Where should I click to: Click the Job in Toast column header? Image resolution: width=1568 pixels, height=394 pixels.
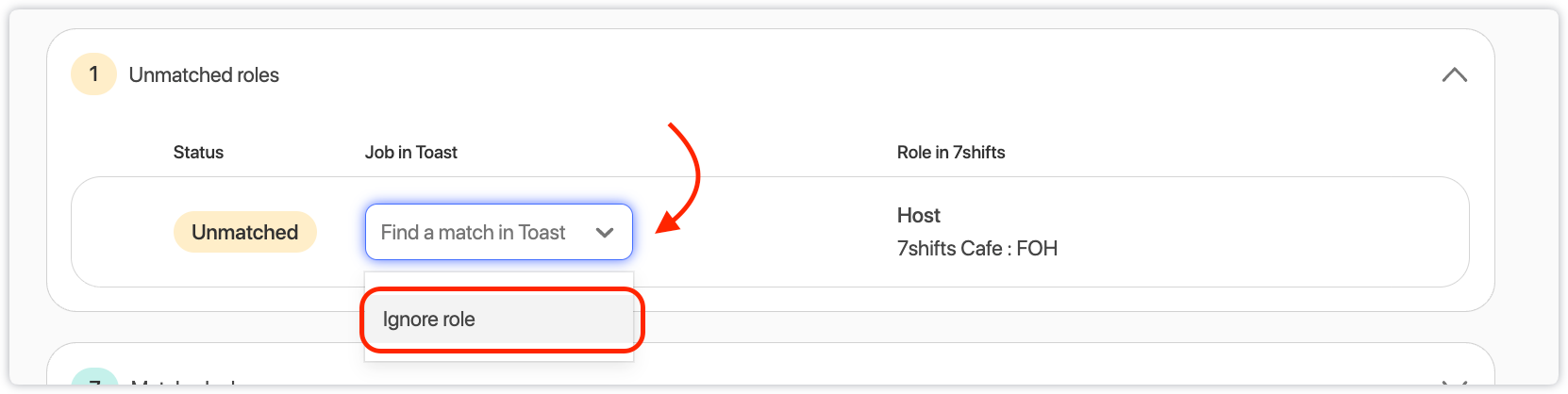(x=410, y=153)
